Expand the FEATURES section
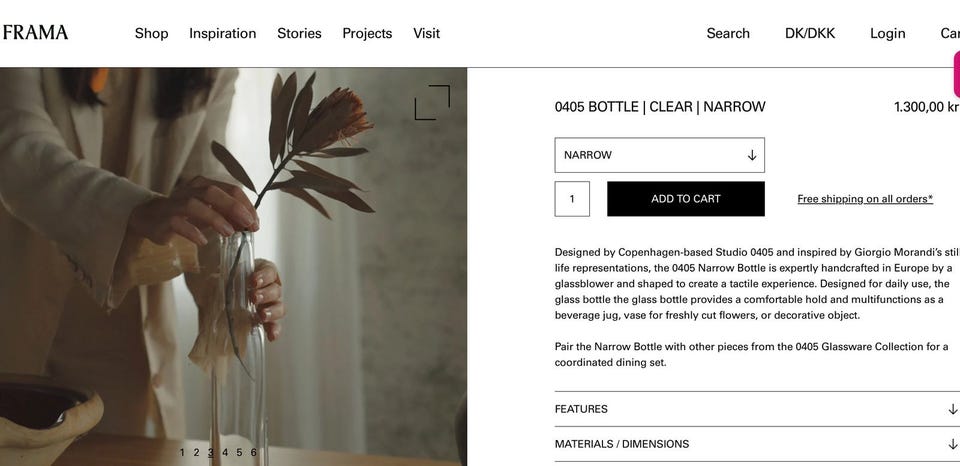This screenshot has width=960, height=466. click(756, 409)
